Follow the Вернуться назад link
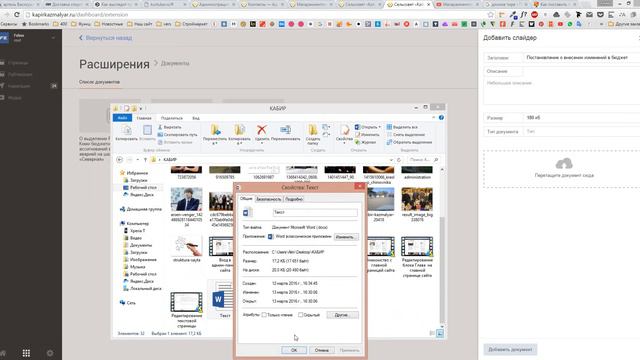 tap(105, 38)
